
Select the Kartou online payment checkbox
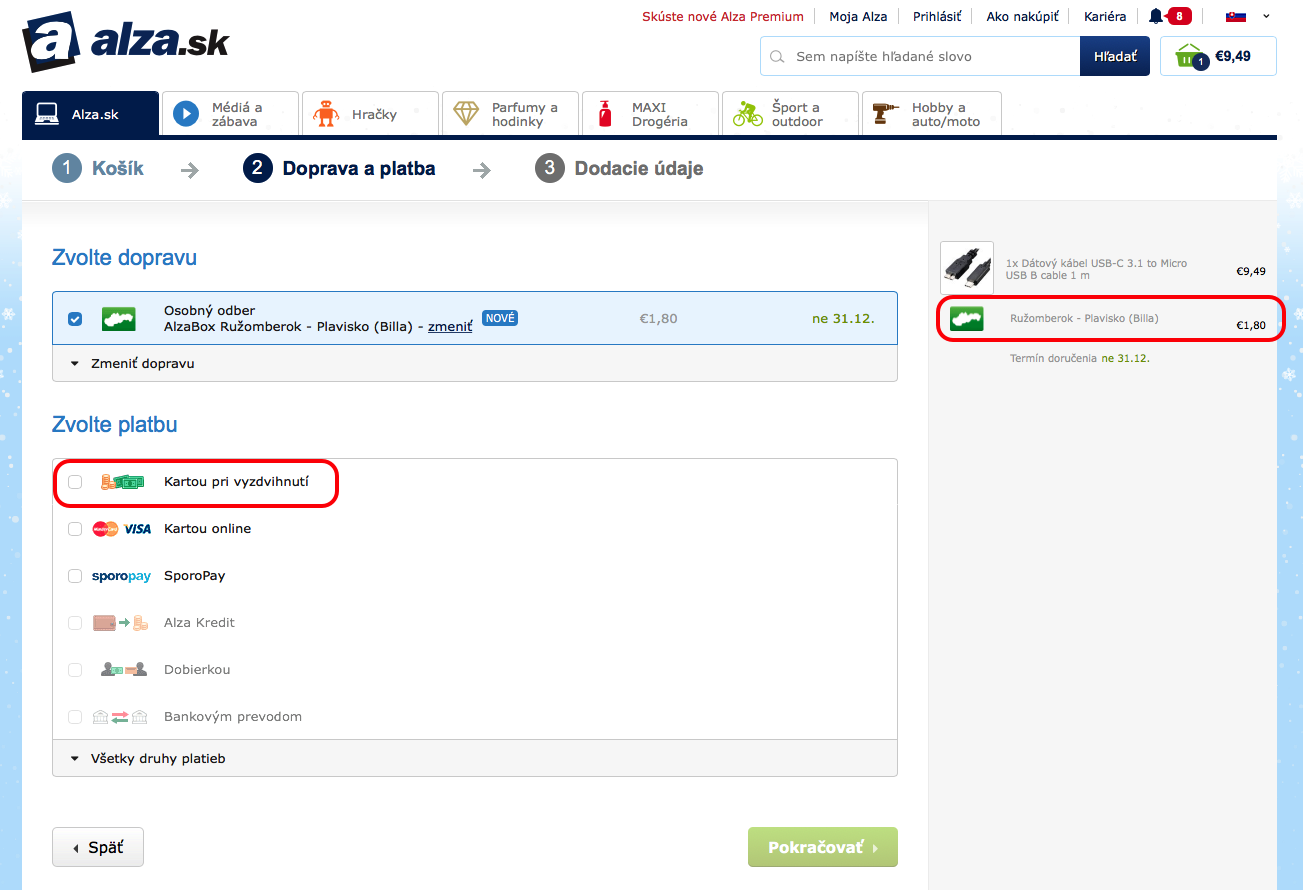pyautogui.click(x=75, y=529)
